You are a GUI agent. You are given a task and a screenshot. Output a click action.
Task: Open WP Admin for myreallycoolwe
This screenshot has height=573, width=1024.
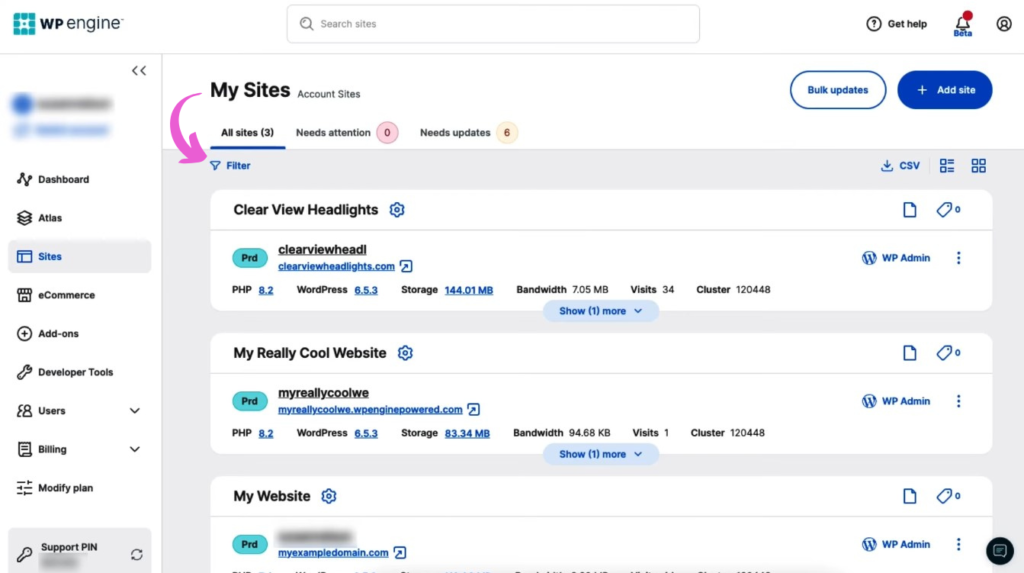pos(896,401)
